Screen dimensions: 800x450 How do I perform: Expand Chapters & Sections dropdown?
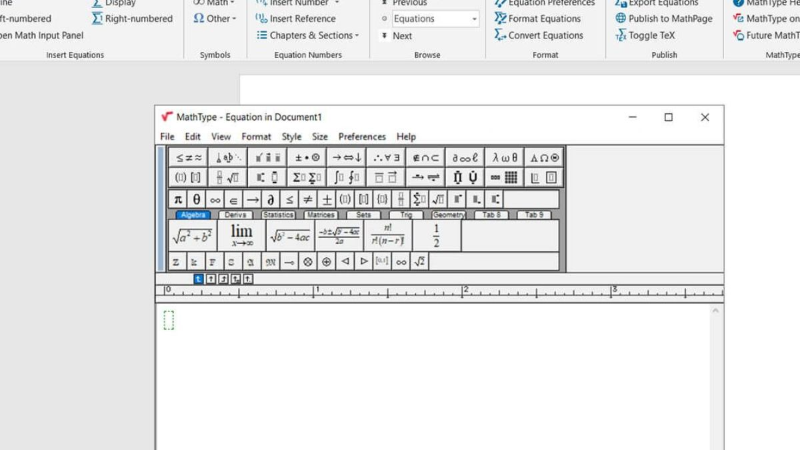click(x=308, y=35)
